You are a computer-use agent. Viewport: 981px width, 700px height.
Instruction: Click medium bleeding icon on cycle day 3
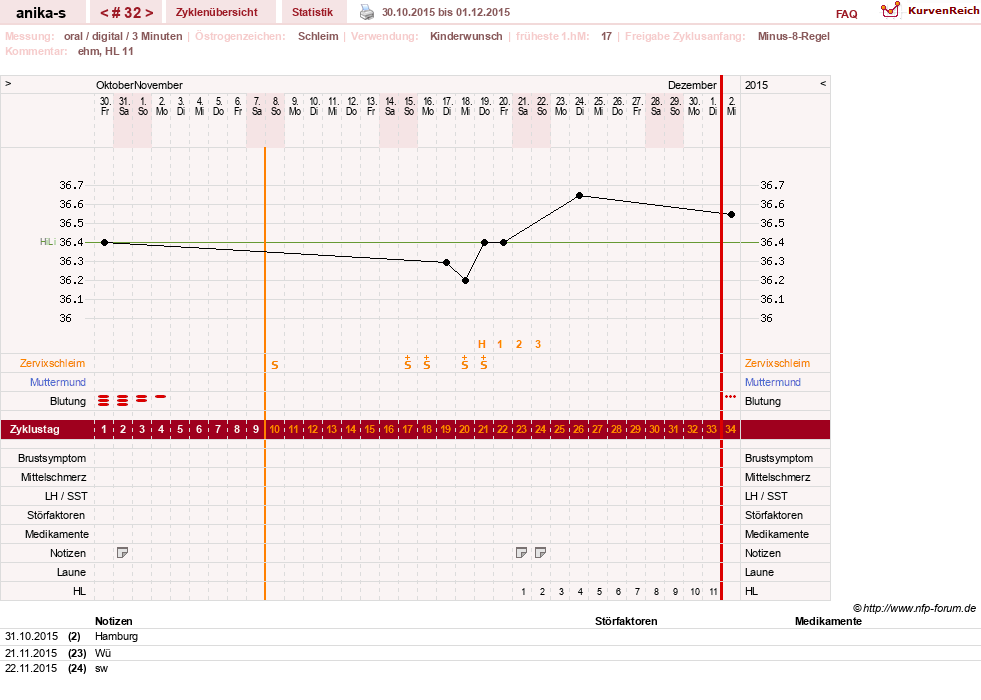[x=142, y=398]
